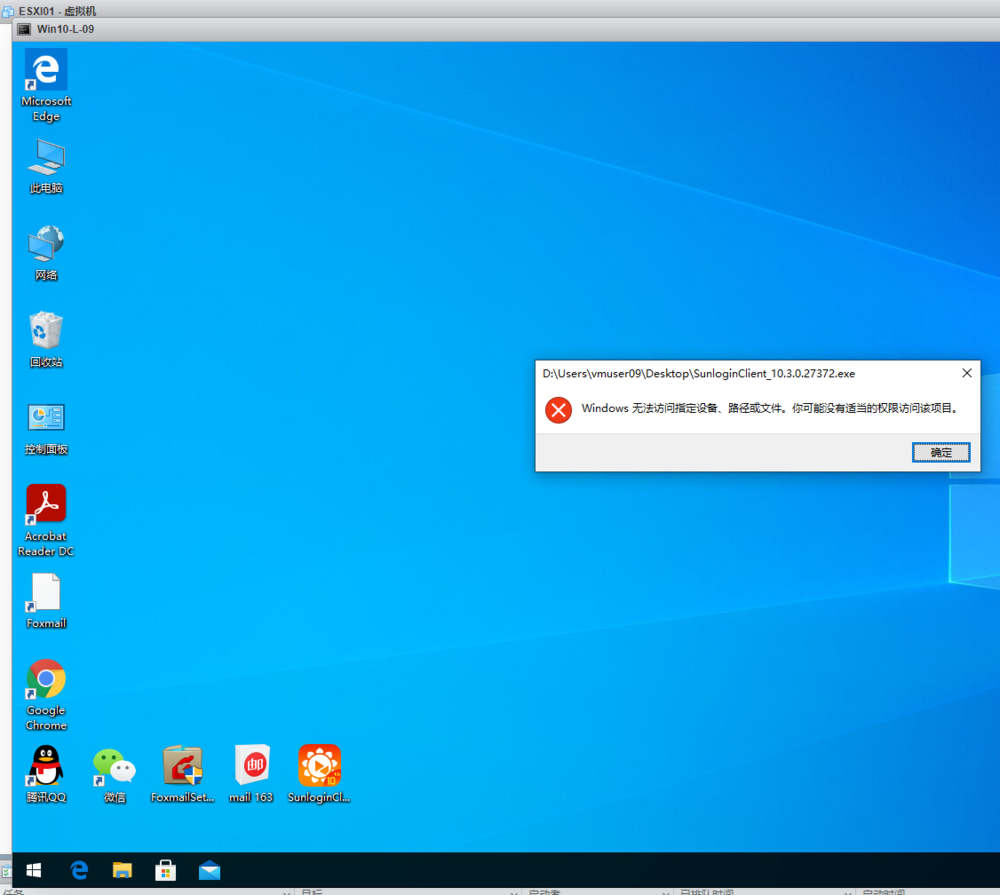Open the Microsoft Edge desktop shortcut

(x=46, y=85)
